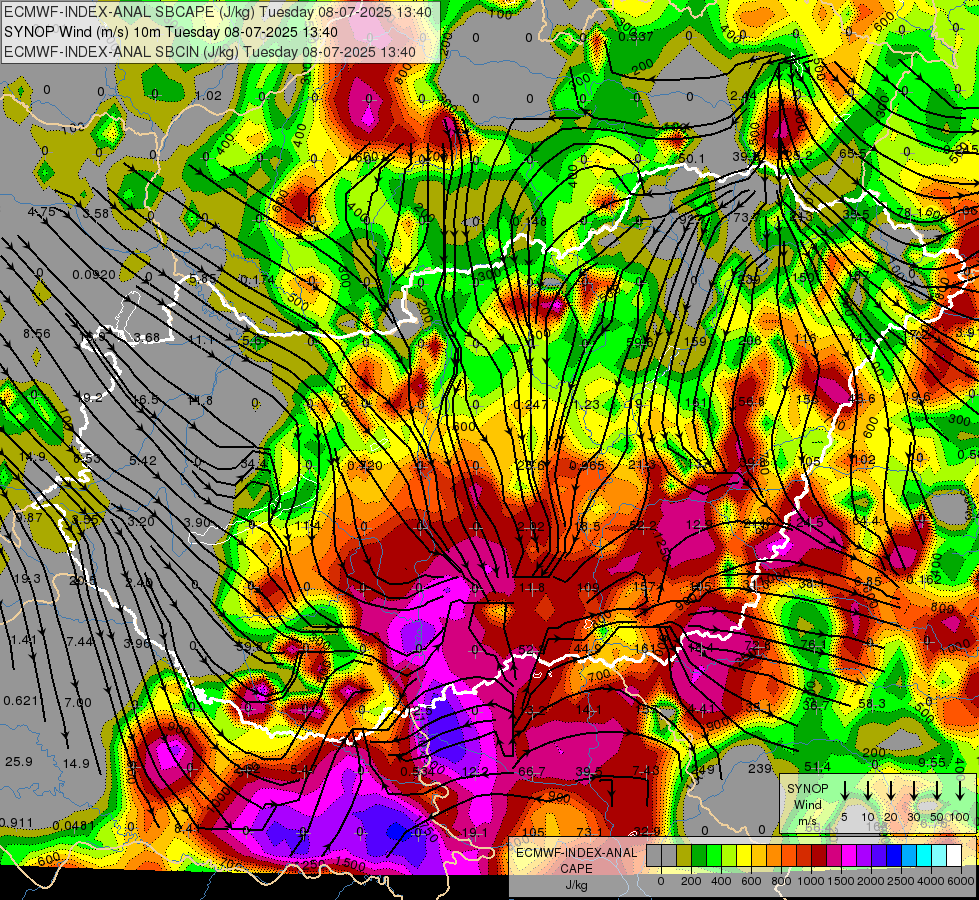
Task: Click the 800 tick label on the CAPE scale
Action: [781, 881]
